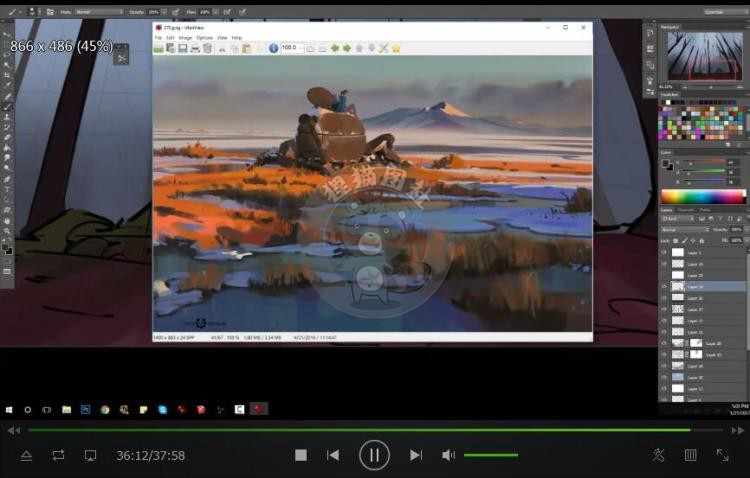Open the brush preset picker in options bar
Screen dimensions: 750x478
(x=32, y=11)
